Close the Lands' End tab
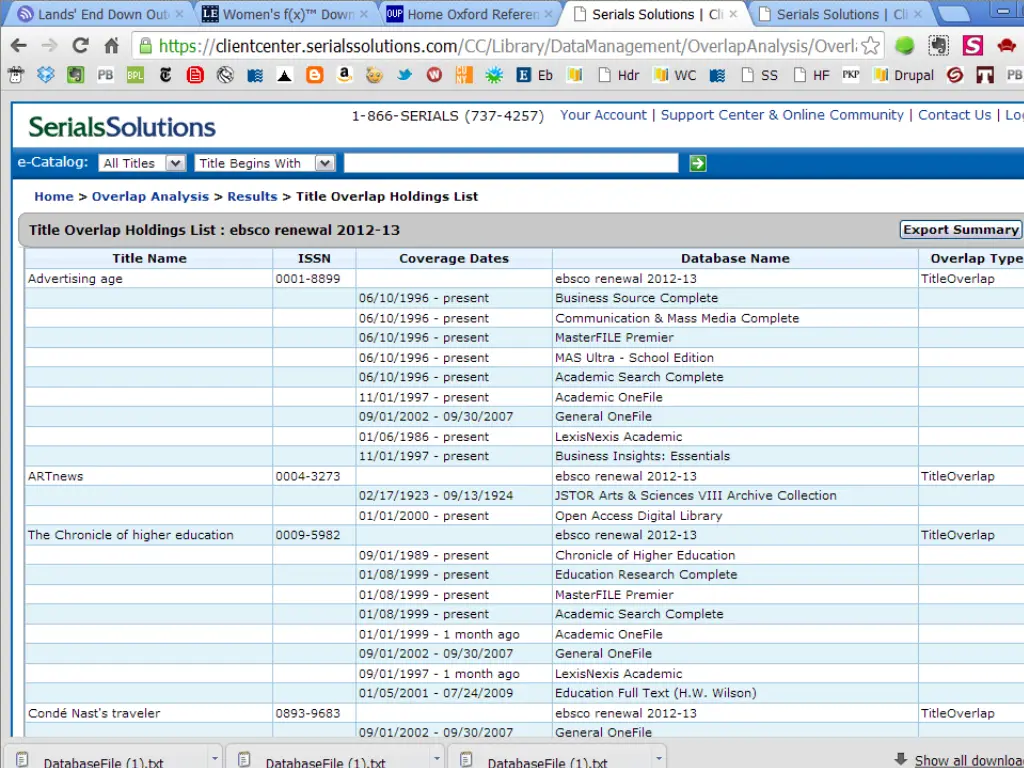The width and height of the screenshot is (1024, 768). click(x=180, y=14)
